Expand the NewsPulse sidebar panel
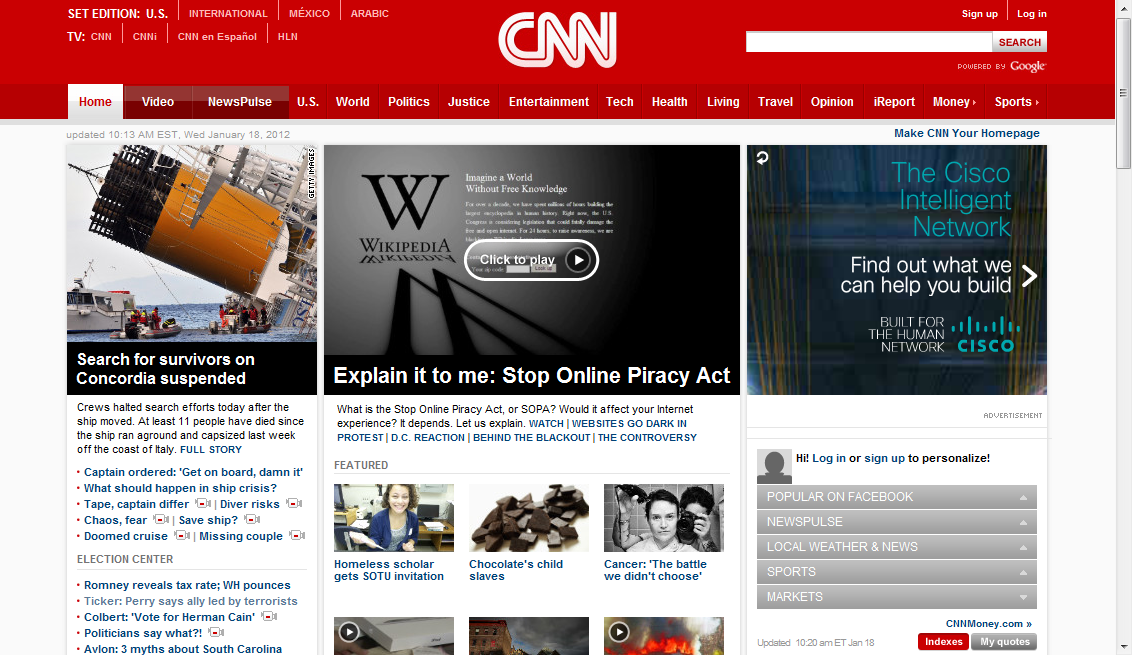 click(897, 521)
